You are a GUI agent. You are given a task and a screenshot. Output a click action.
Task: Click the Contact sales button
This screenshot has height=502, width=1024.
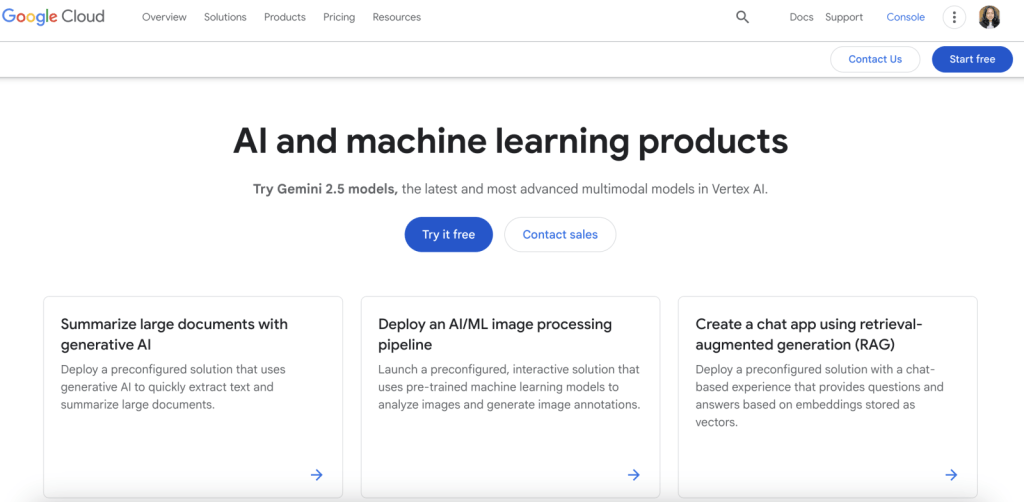point(560,234)
